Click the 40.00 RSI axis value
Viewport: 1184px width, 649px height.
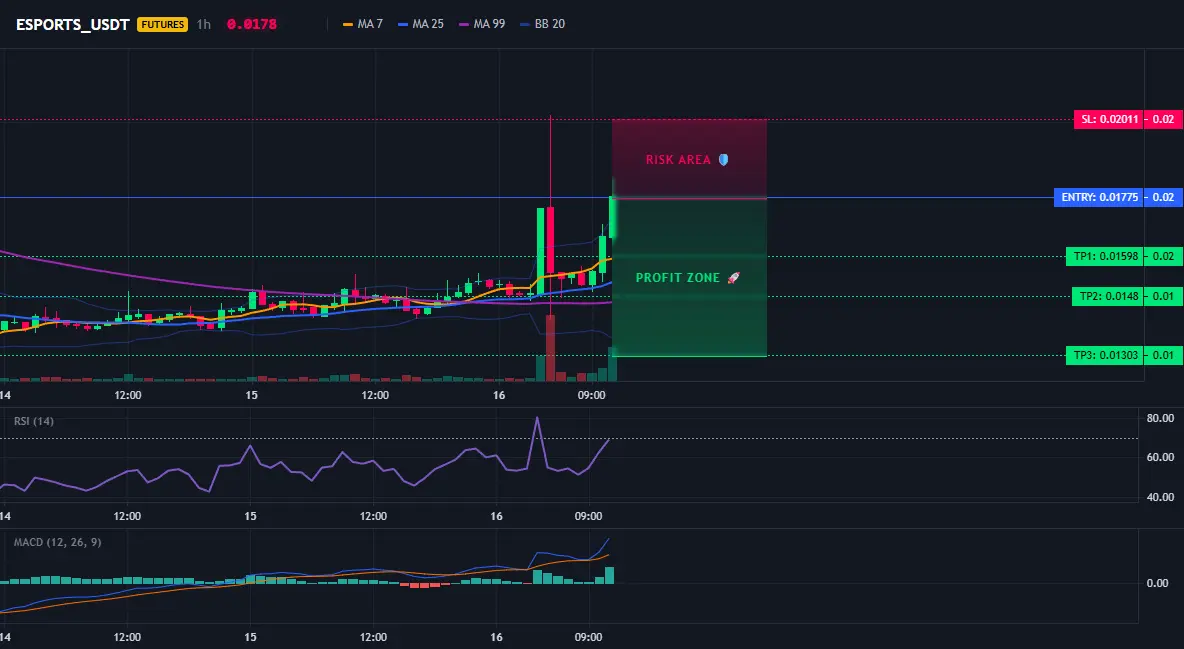(1160, 497)
